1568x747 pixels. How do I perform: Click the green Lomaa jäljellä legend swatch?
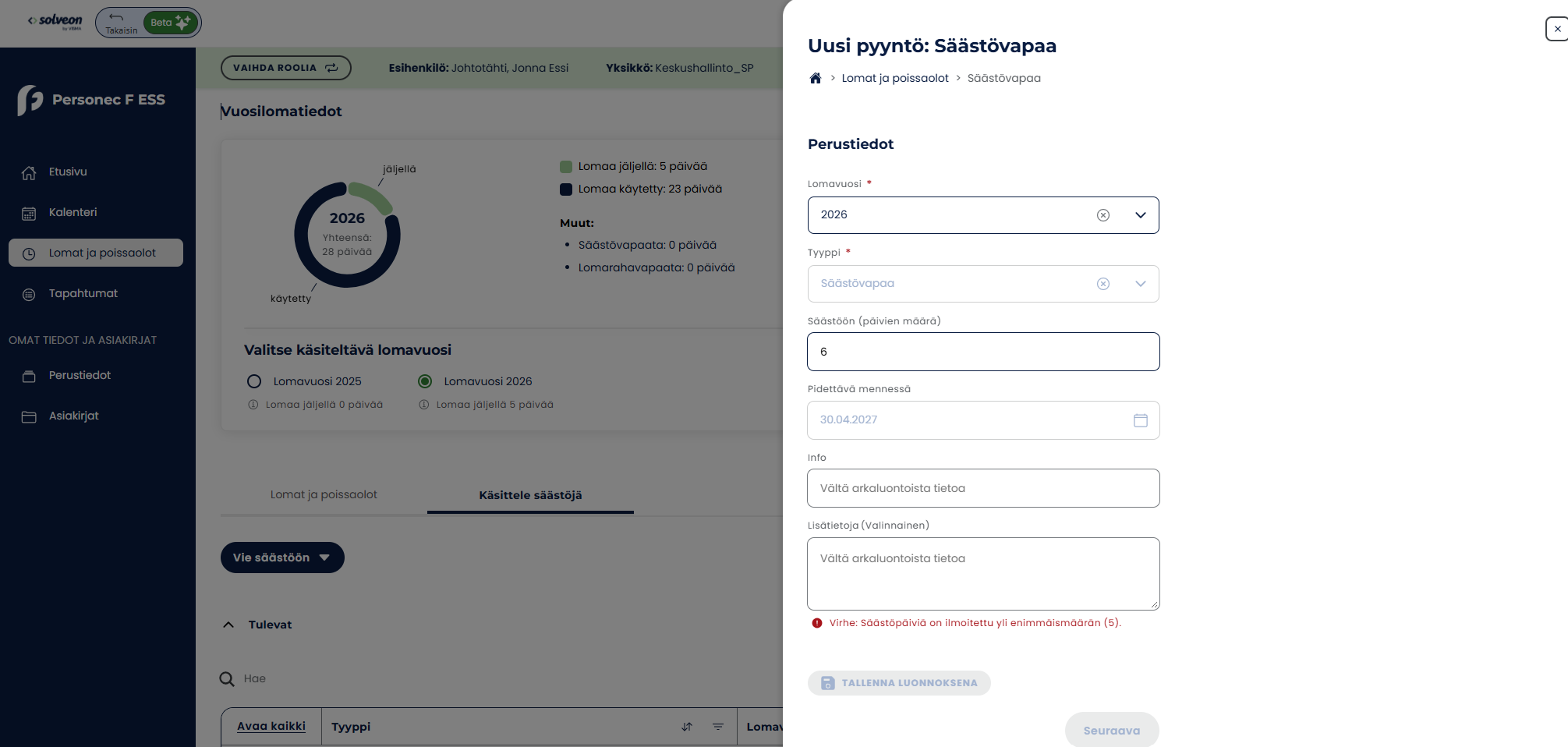(566, 167)
